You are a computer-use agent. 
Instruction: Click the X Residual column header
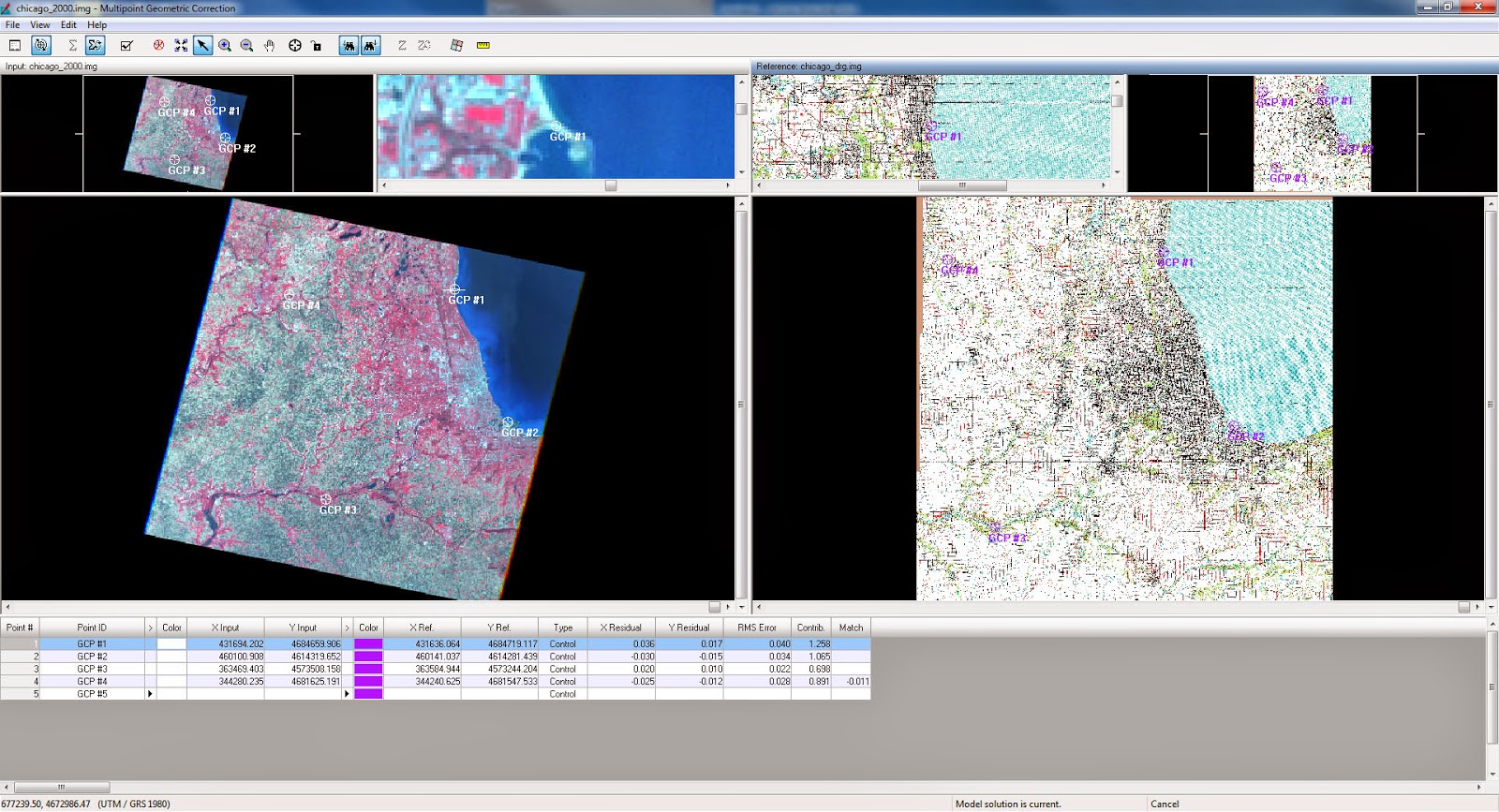pyautogui.click(x=621, y=627)
